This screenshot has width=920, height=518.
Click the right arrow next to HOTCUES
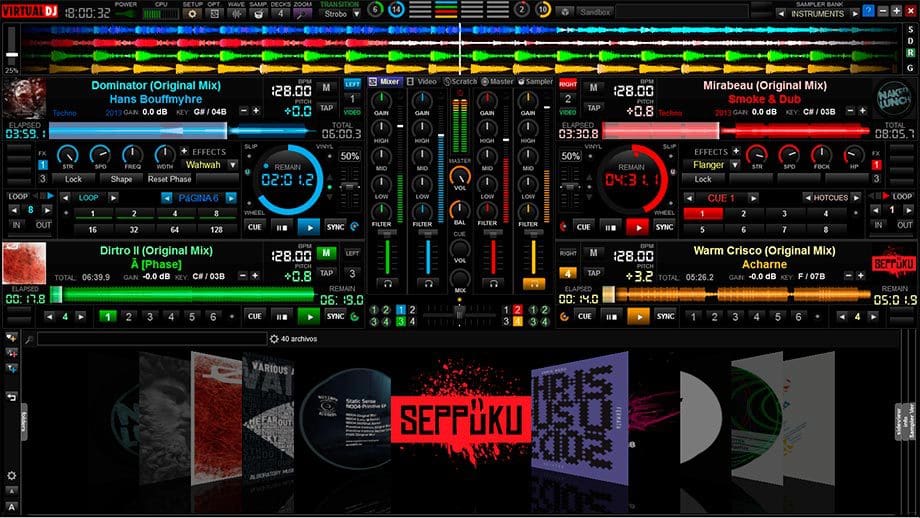point(856,198)
